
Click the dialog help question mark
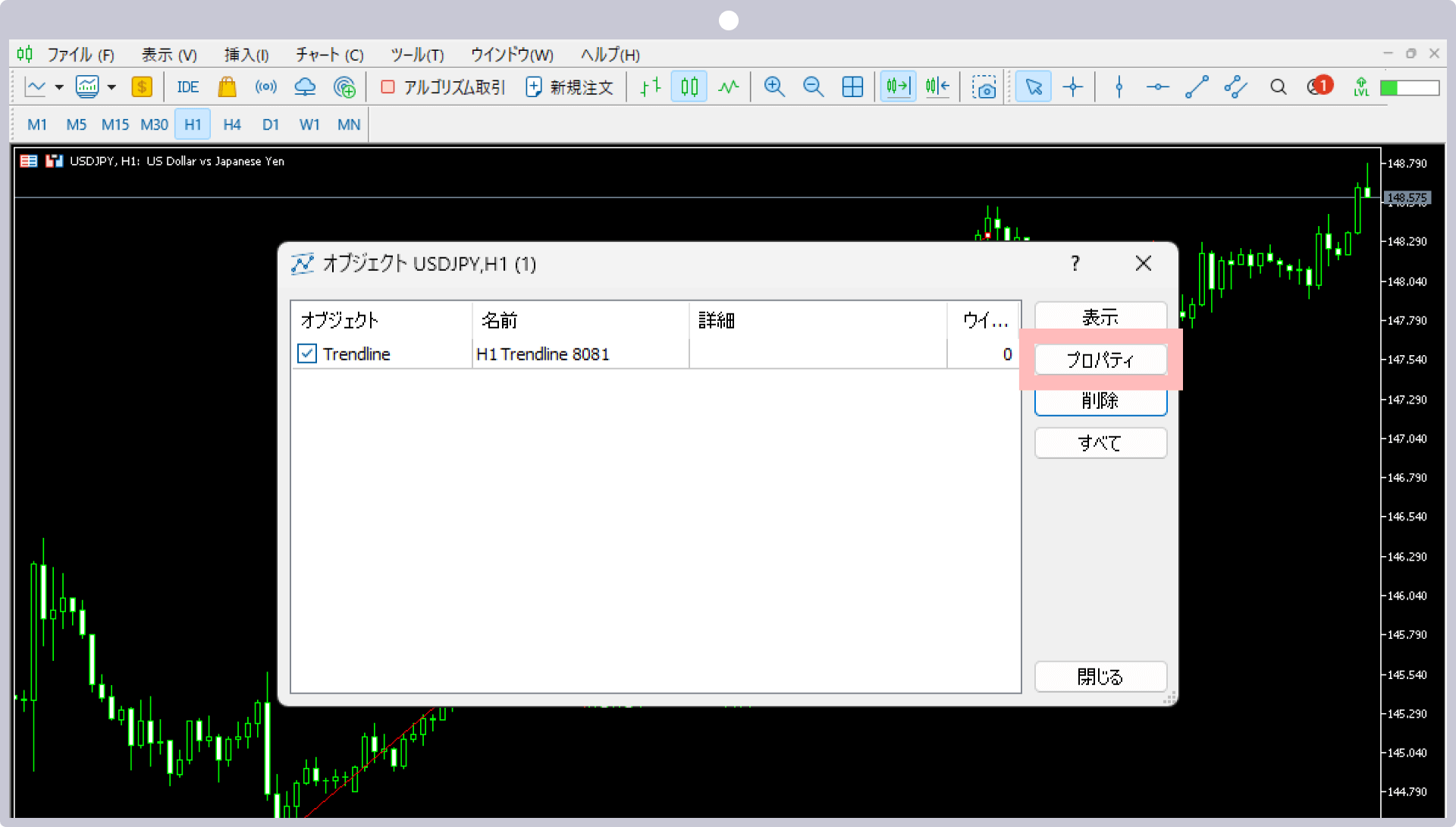pyautogui.click(x=1075, y=263)
